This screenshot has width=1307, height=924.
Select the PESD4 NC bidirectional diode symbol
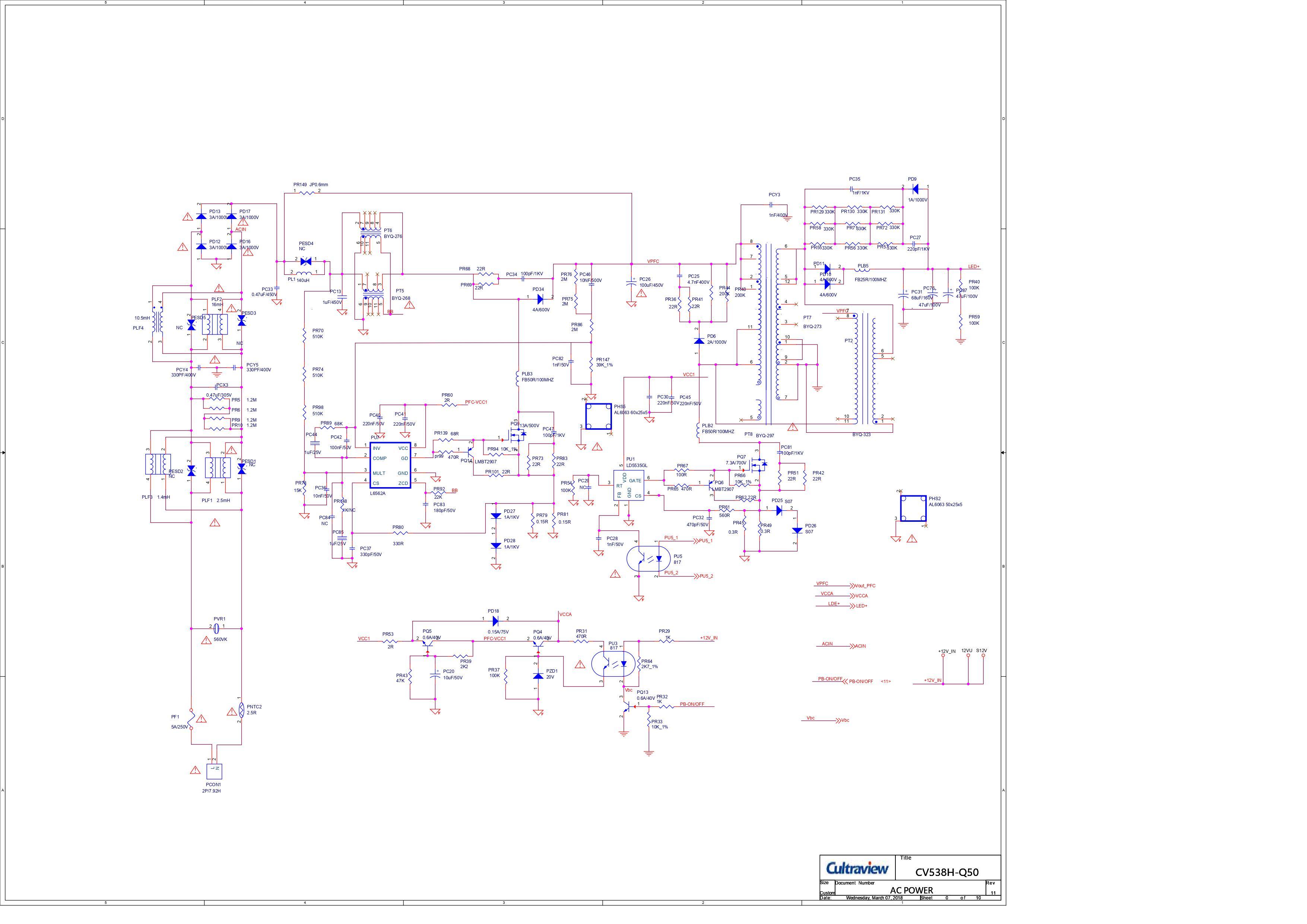306,262
